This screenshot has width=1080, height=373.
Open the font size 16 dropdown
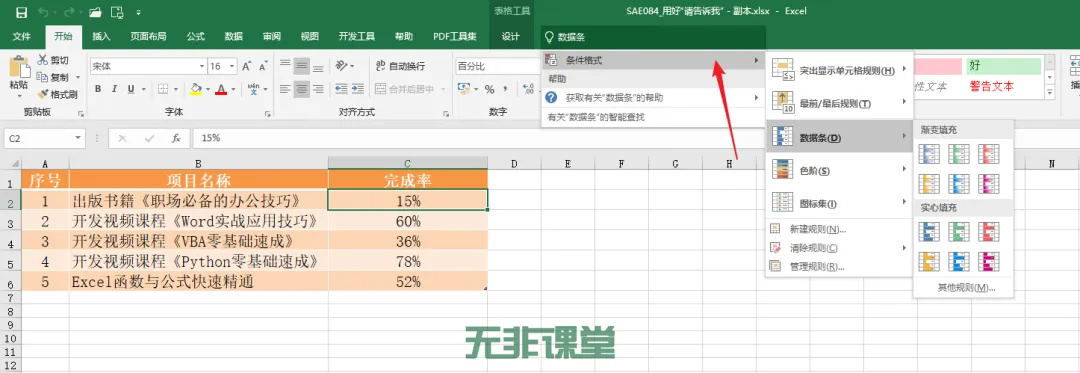(233, 67)
